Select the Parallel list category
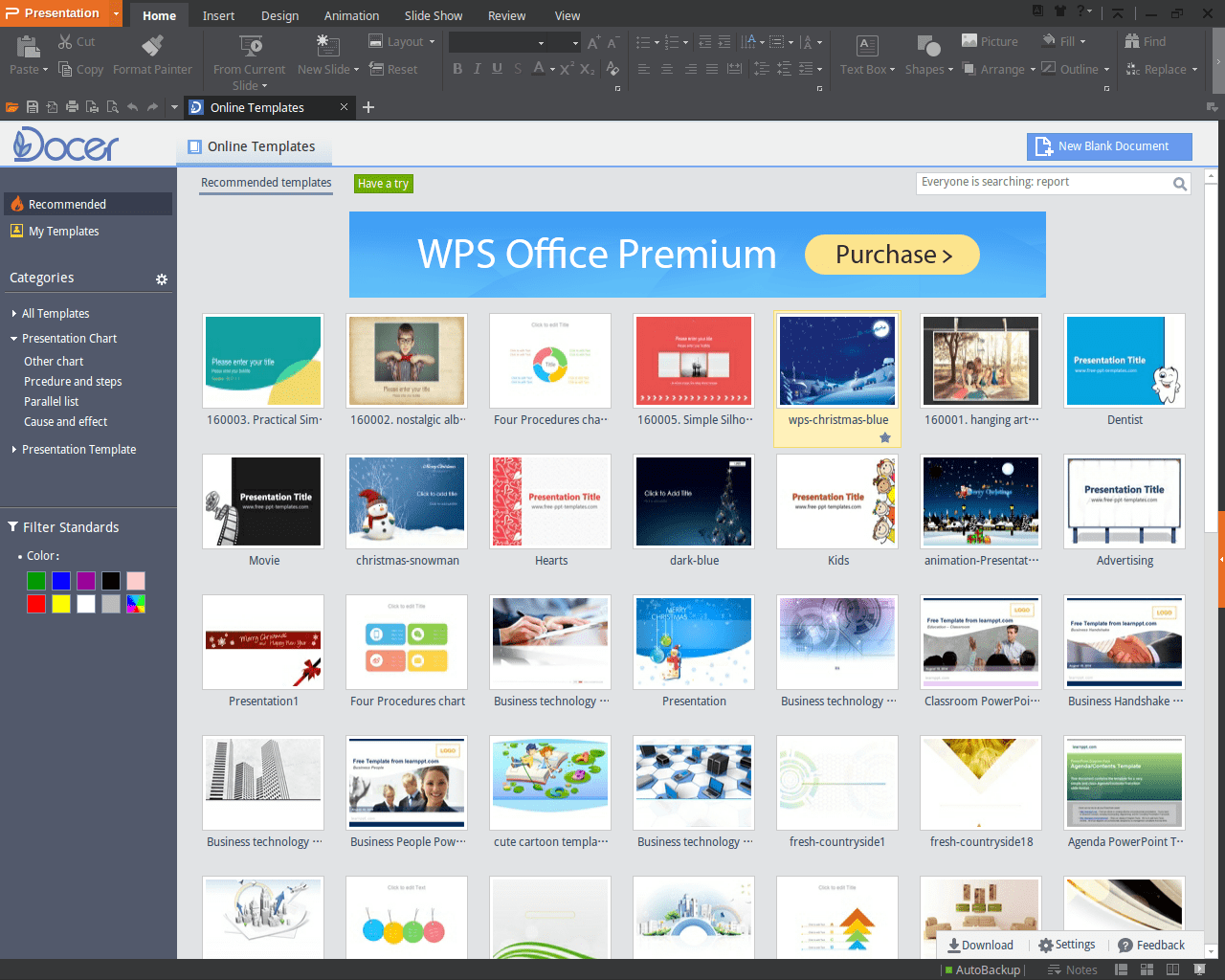The image size is (1225, 980). [52, 402]
